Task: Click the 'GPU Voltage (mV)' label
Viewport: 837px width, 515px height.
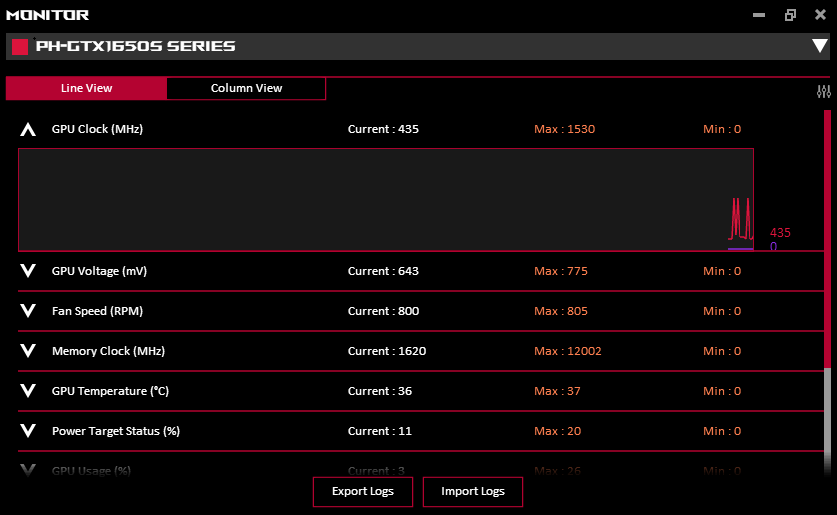Action: (99, 271)
